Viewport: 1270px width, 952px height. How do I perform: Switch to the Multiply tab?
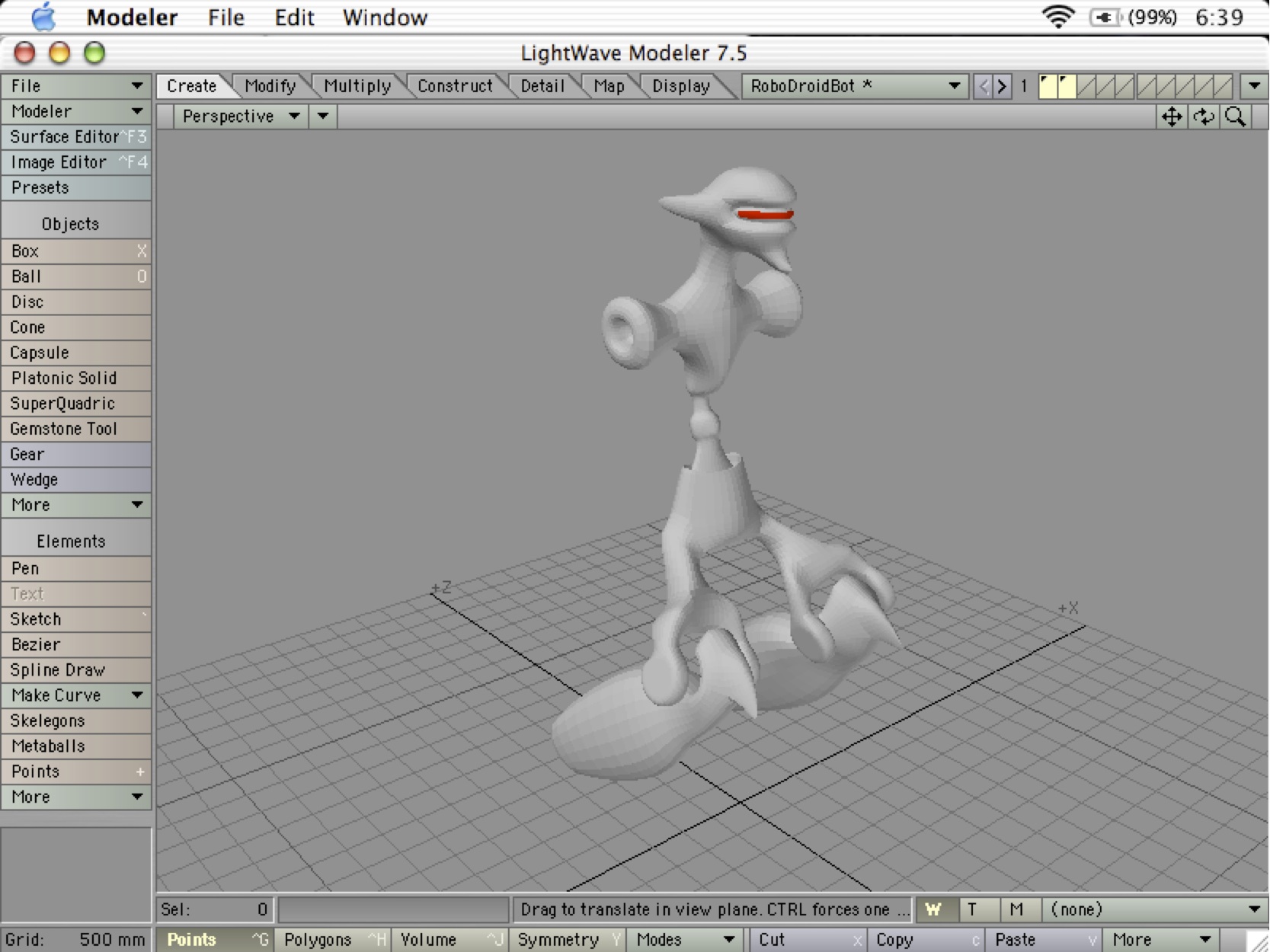[357, 86]
